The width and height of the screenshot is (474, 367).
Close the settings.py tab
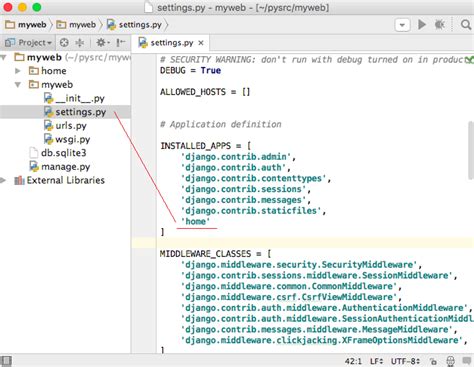(x=201, y=43)
